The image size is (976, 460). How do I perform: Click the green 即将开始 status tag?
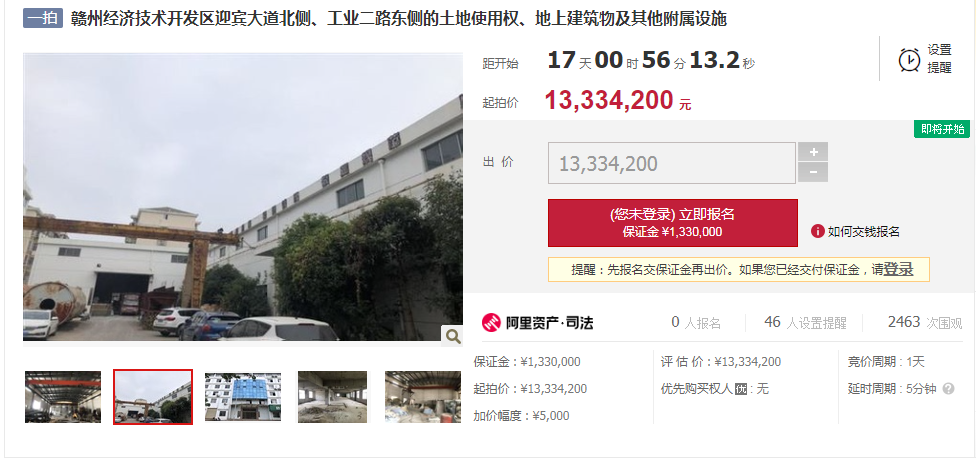[942, 129]
